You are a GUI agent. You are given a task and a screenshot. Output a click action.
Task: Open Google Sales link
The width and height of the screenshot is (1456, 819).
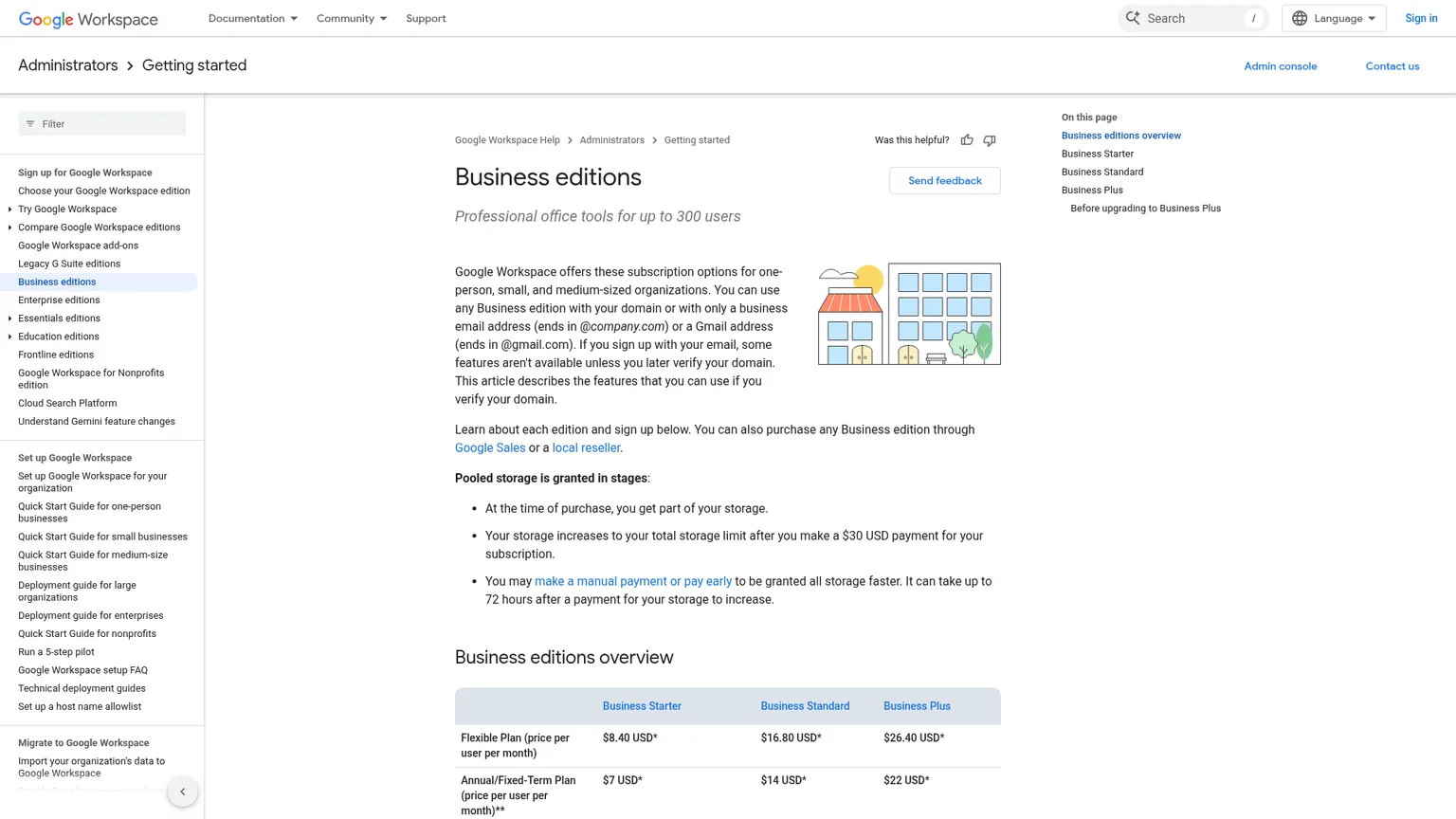click(490, 448)
